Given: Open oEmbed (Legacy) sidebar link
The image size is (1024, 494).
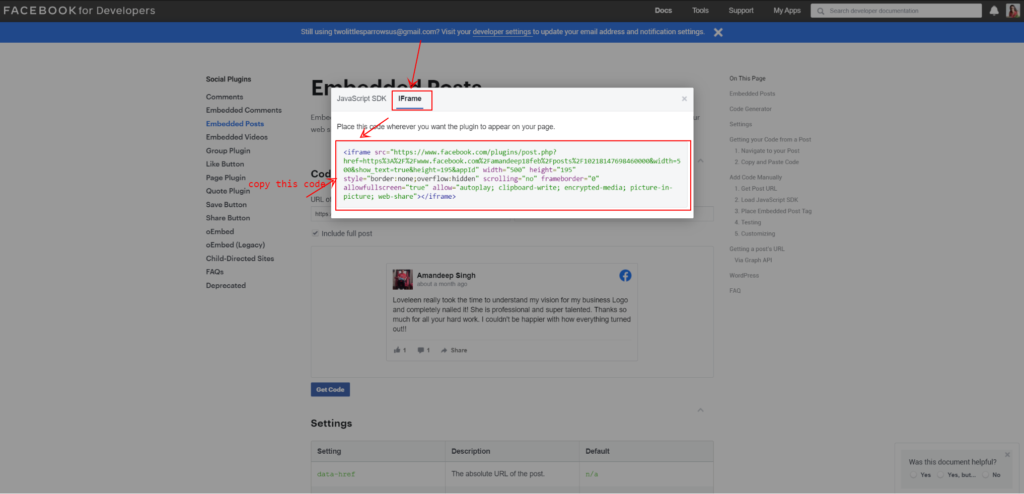Looking at the screenshot, I should [x=235, y=245].
